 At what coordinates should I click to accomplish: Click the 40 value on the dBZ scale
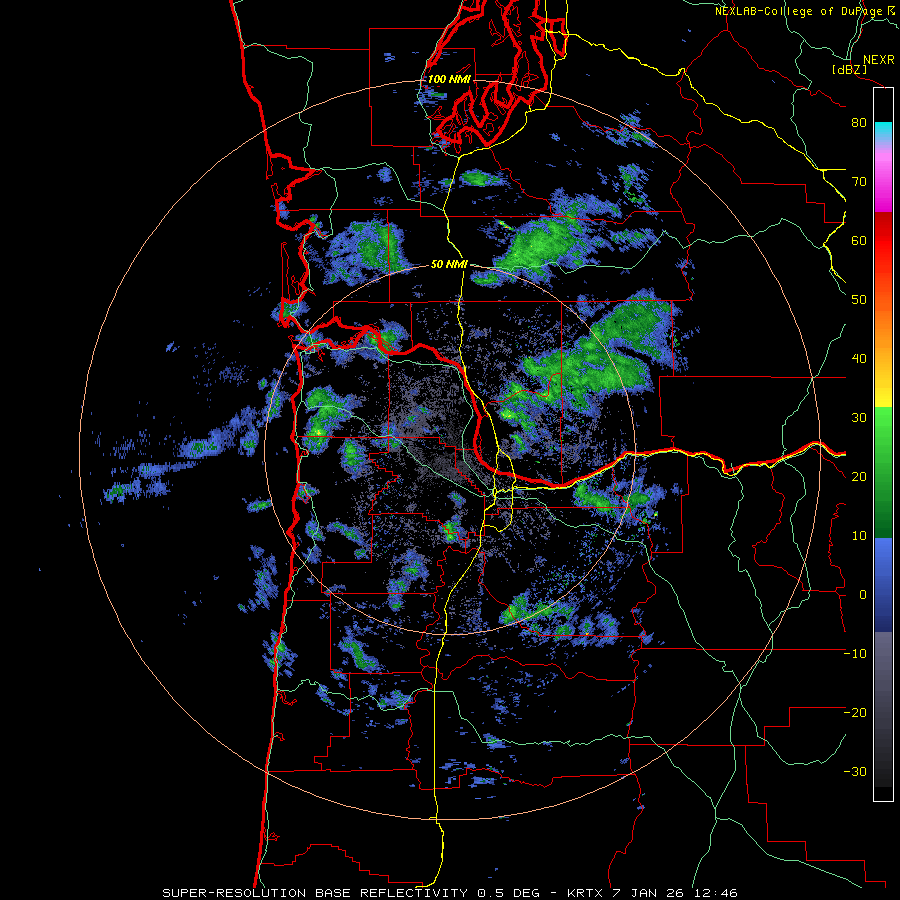859,359
